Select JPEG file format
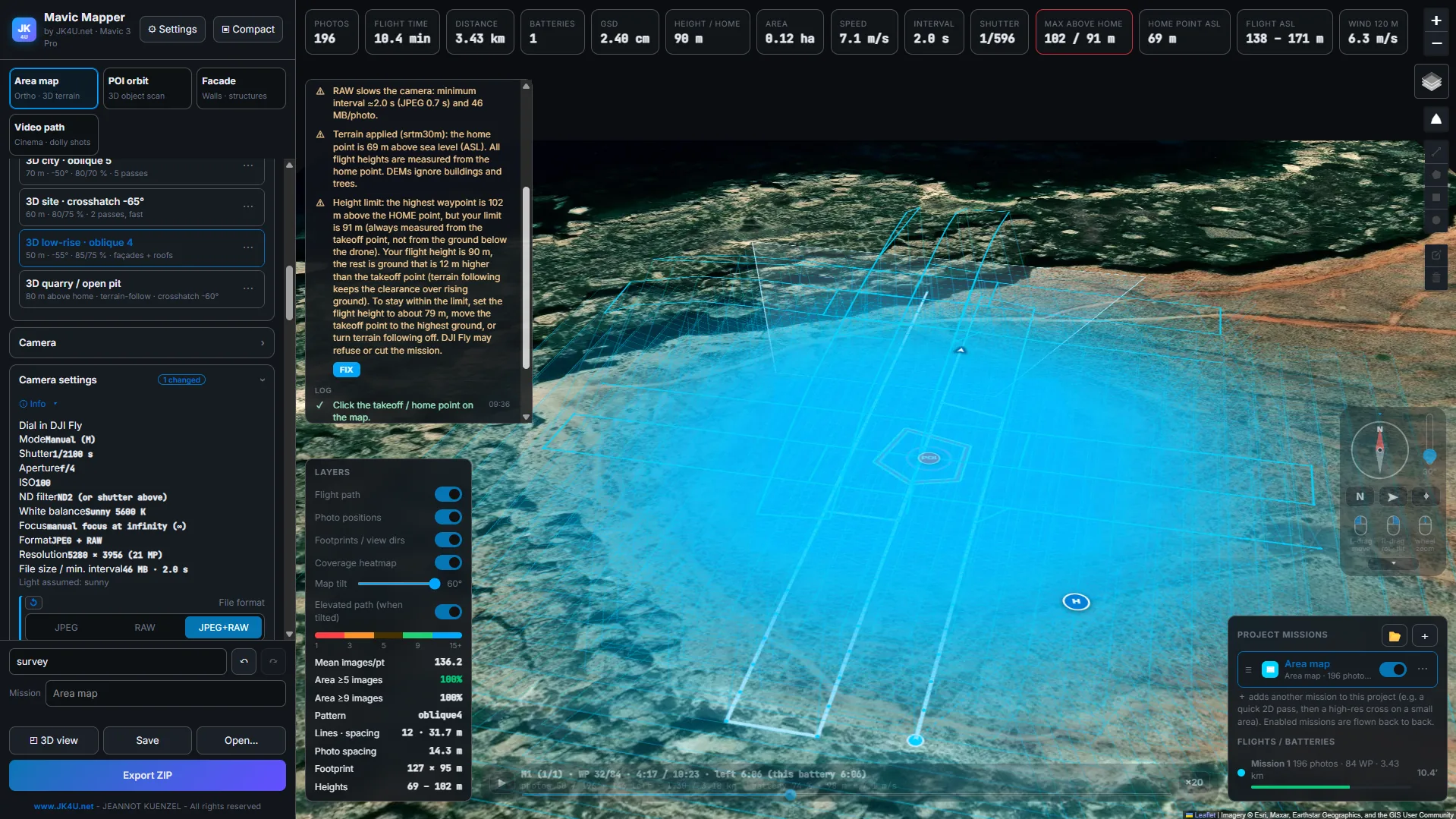 tap(66, 628)
